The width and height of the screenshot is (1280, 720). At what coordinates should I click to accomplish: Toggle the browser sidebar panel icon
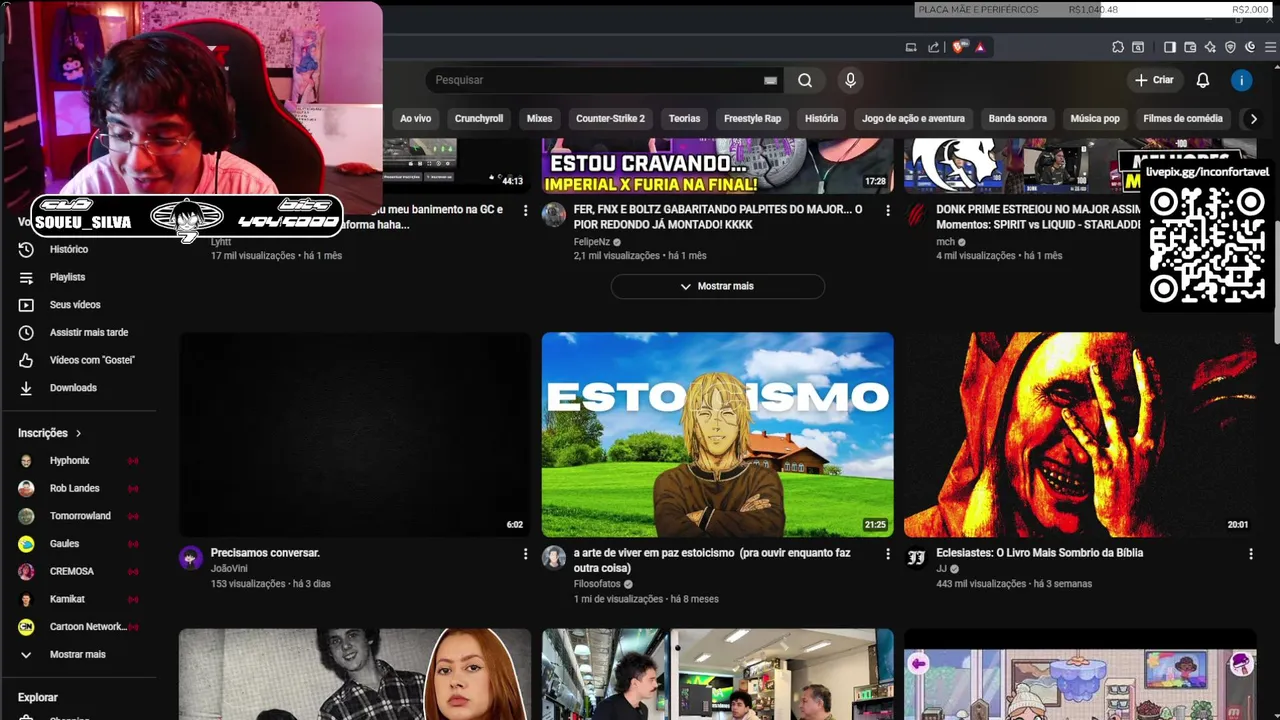click(1170, 47)
